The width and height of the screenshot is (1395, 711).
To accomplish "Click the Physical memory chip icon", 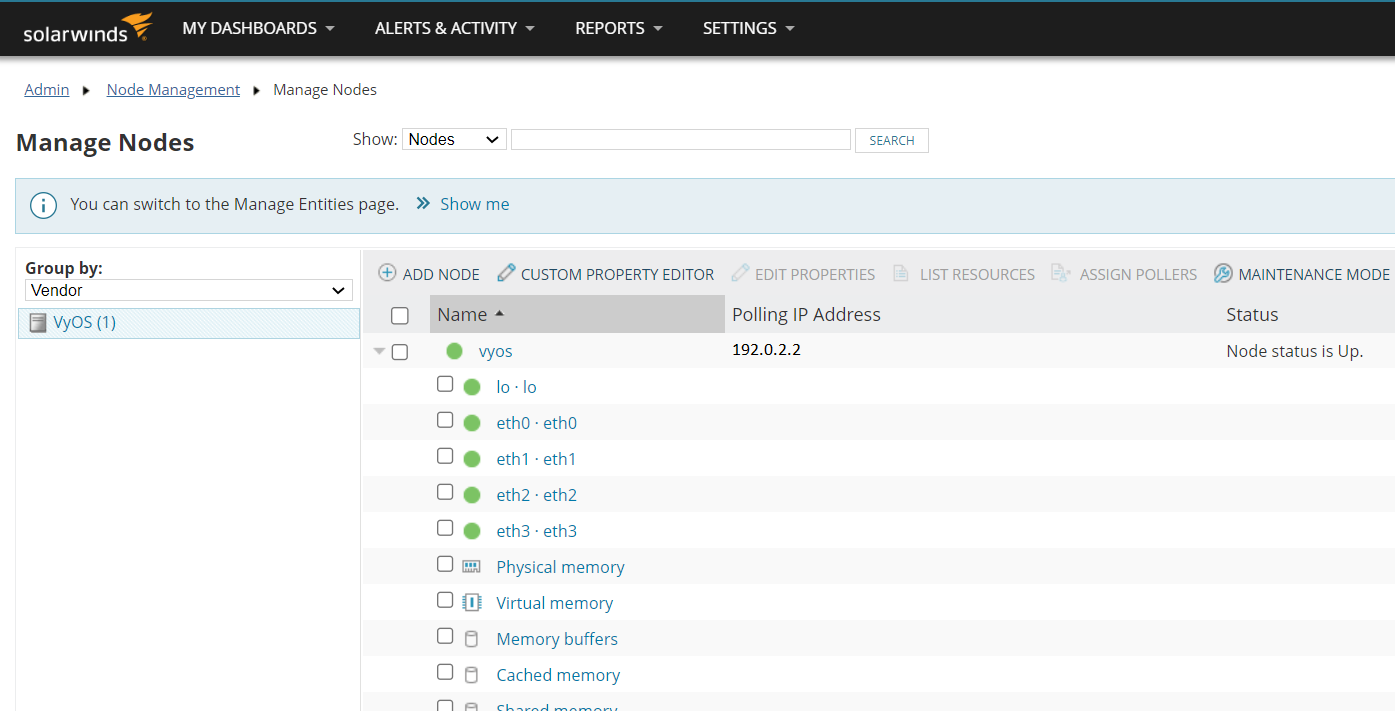I will (471, 566).
